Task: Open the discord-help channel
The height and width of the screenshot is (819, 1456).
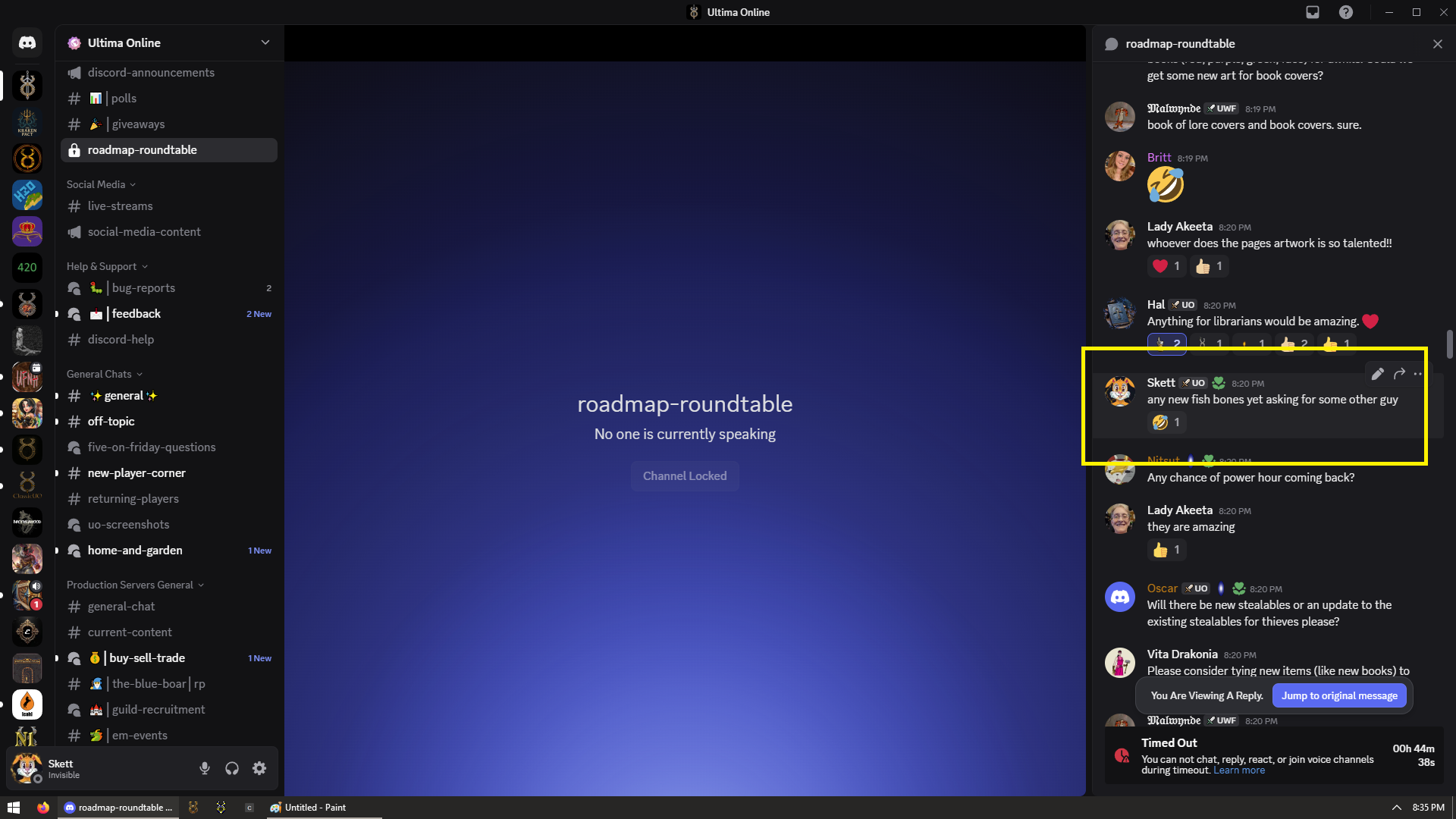Action: (169, 340)
